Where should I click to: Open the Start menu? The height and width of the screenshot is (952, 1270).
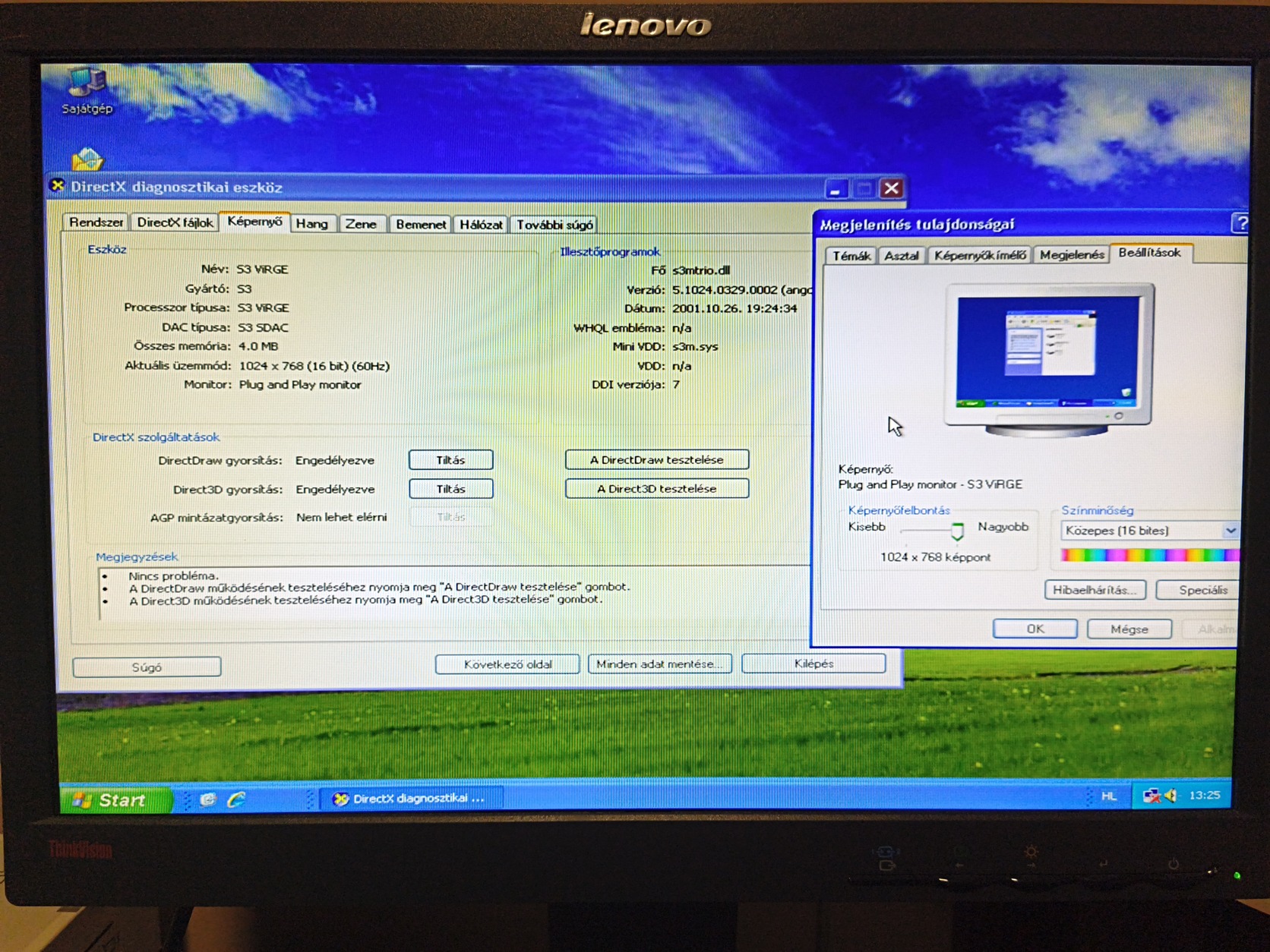click(115, 799)
